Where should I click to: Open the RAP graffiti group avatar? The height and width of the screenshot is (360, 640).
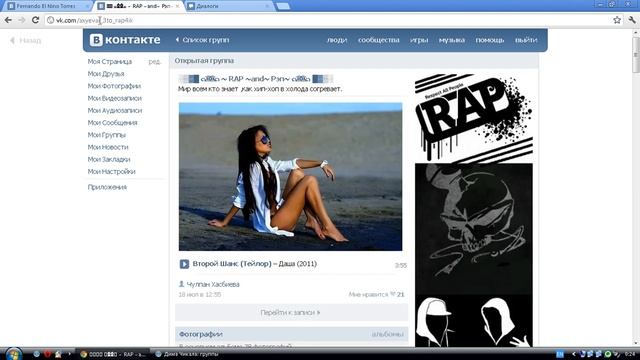point(473,118)
